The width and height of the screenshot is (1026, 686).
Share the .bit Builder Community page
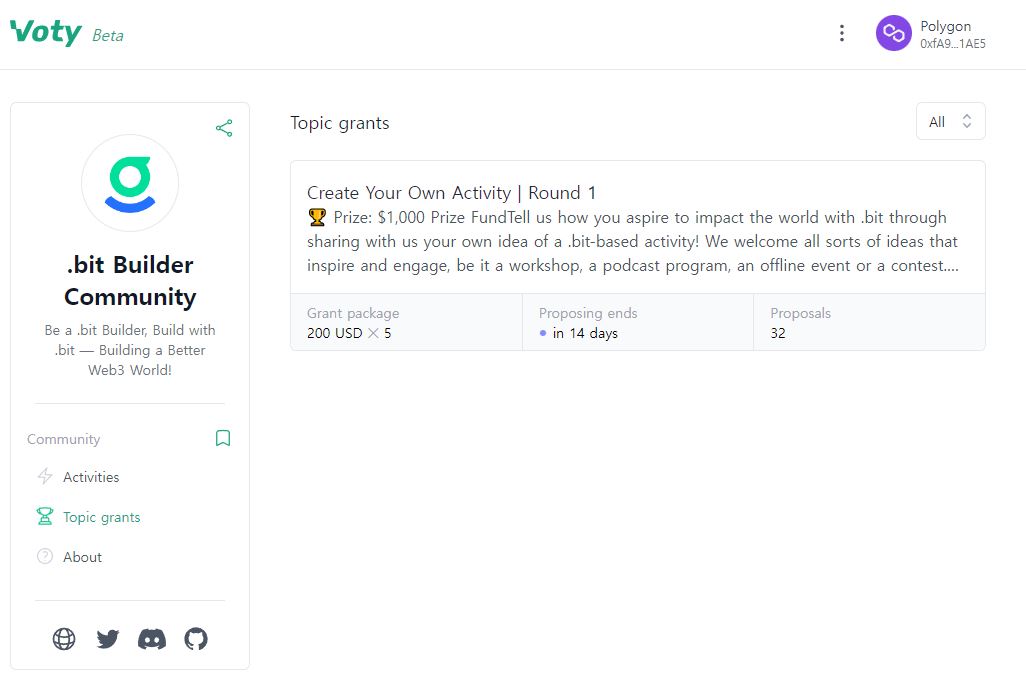(x=224, y=128)
